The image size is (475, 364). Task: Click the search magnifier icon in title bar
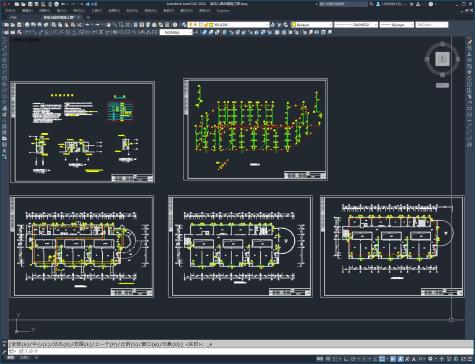[x=371, y=4]
